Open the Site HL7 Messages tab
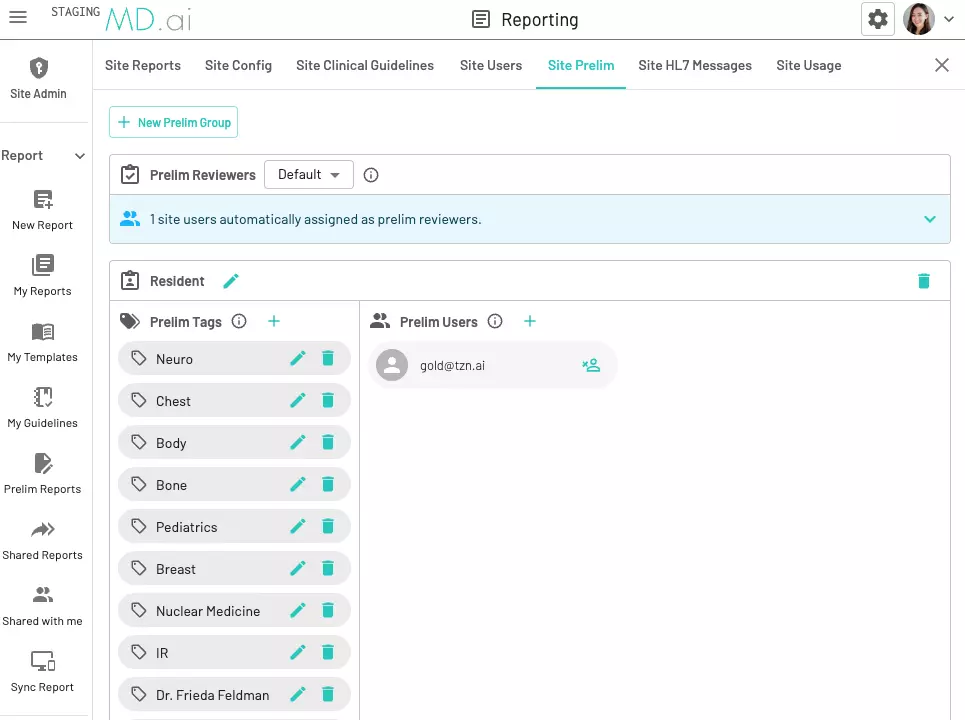965x720 pixels. tap(695, 65)
